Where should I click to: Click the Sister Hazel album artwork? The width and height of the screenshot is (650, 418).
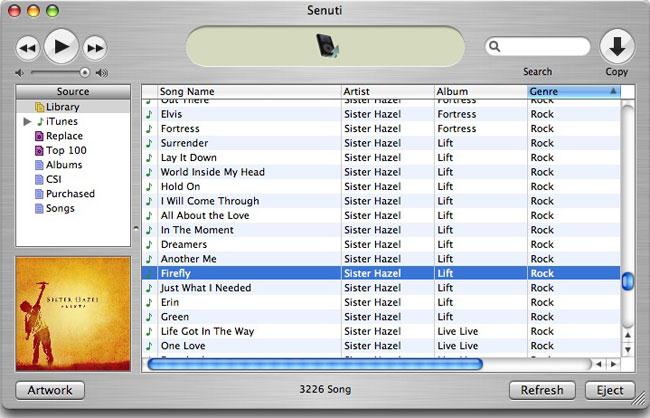73,314
